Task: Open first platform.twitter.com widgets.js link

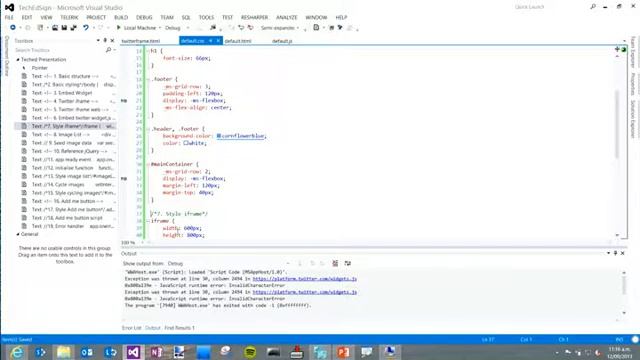Action: [x=304, y=279]
